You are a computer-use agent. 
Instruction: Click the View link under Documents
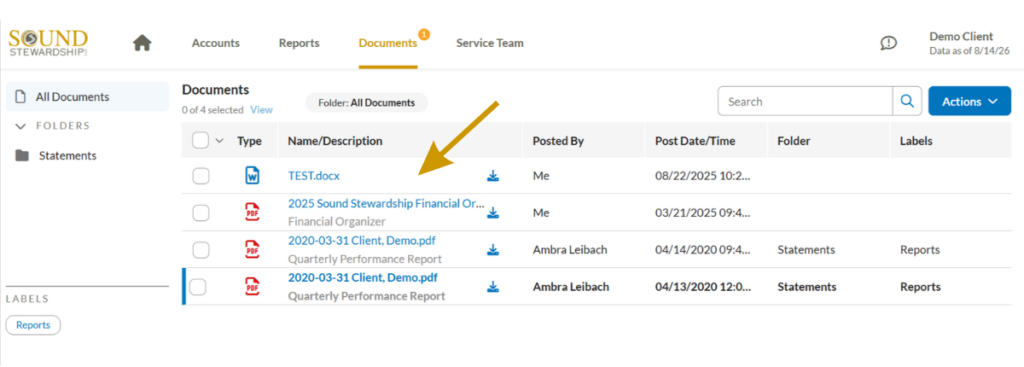pos(261,110)
